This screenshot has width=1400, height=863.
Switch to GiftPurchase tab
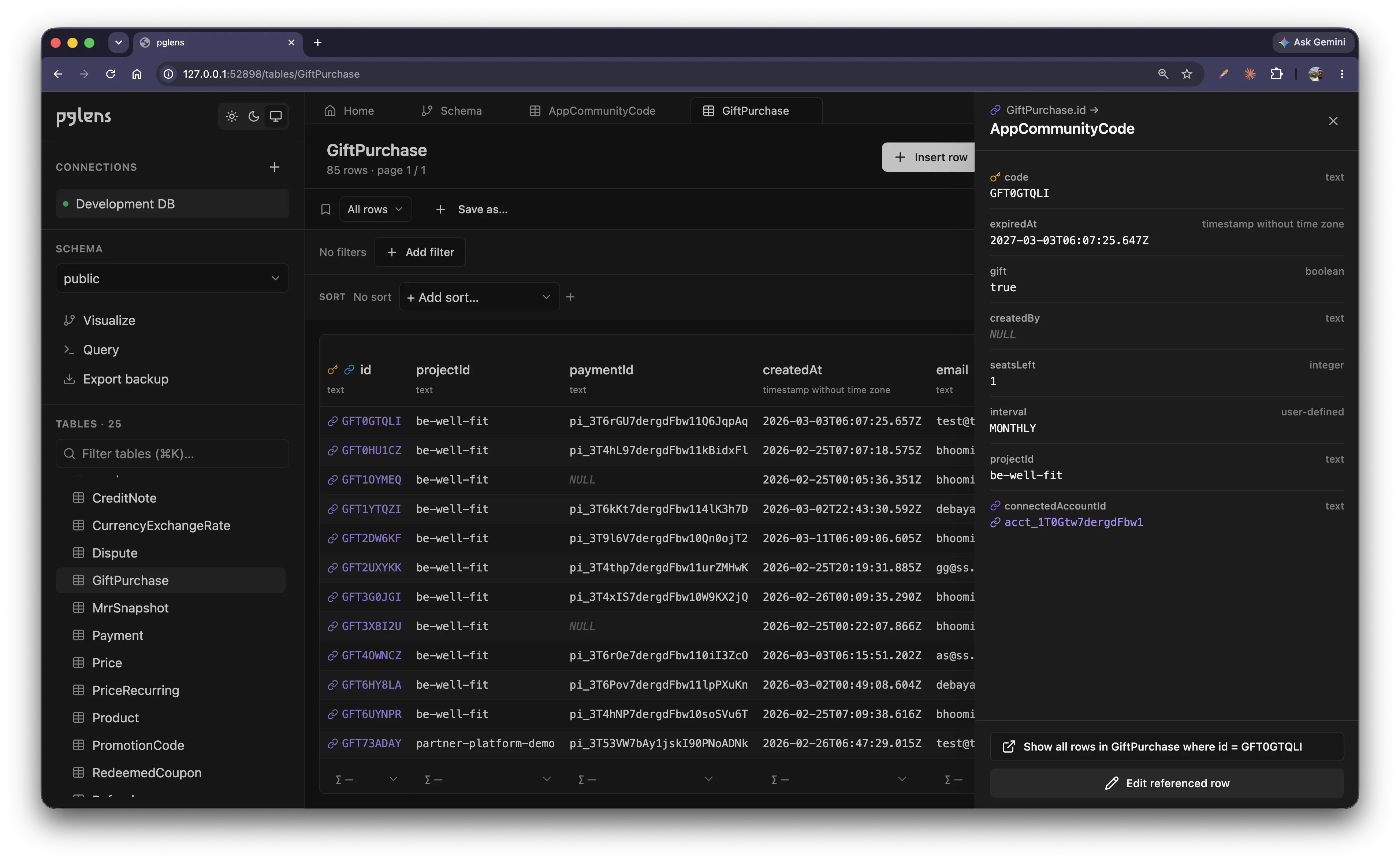[x=756, y=111]
